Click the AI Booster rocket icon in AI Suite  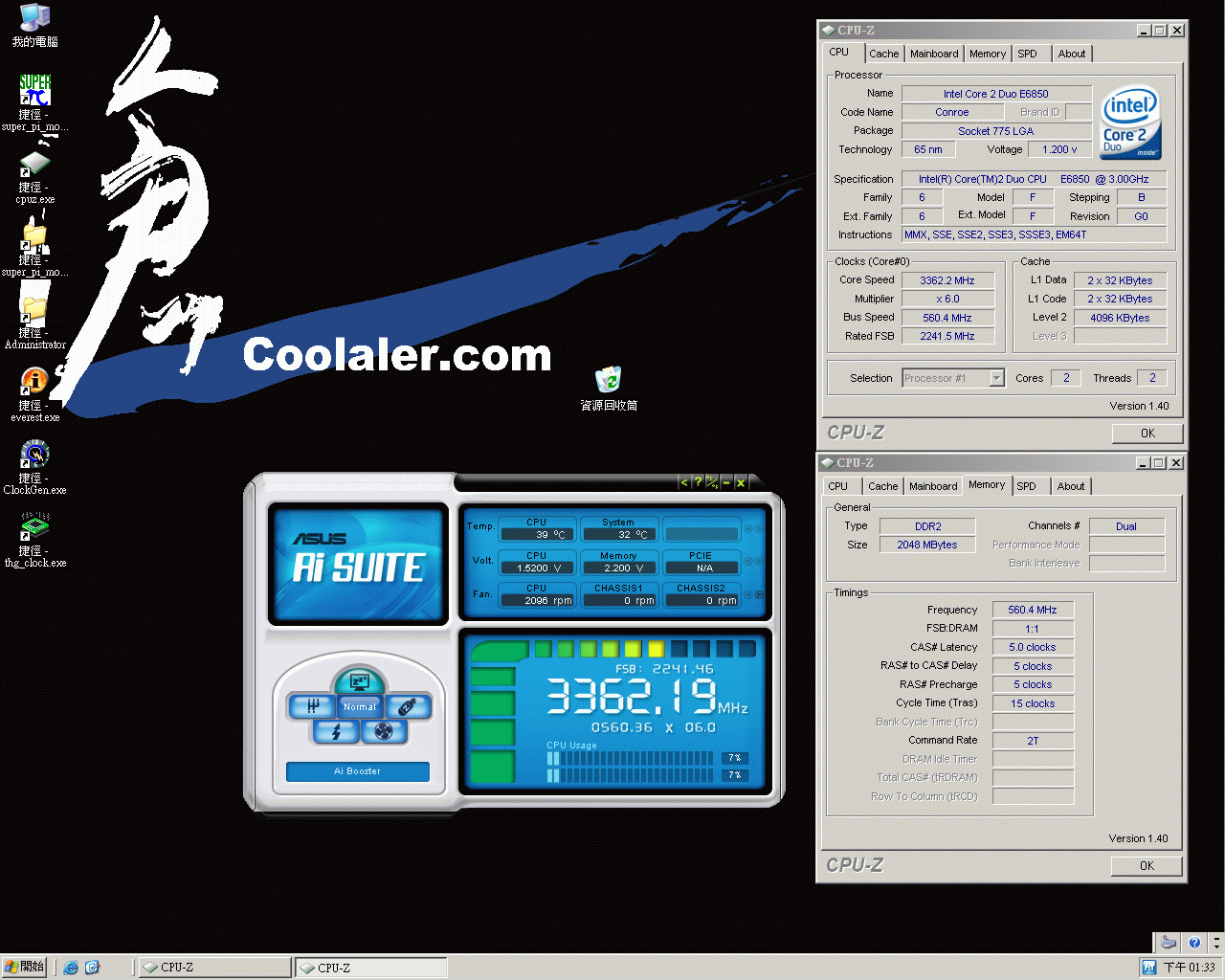pos(409,706)
